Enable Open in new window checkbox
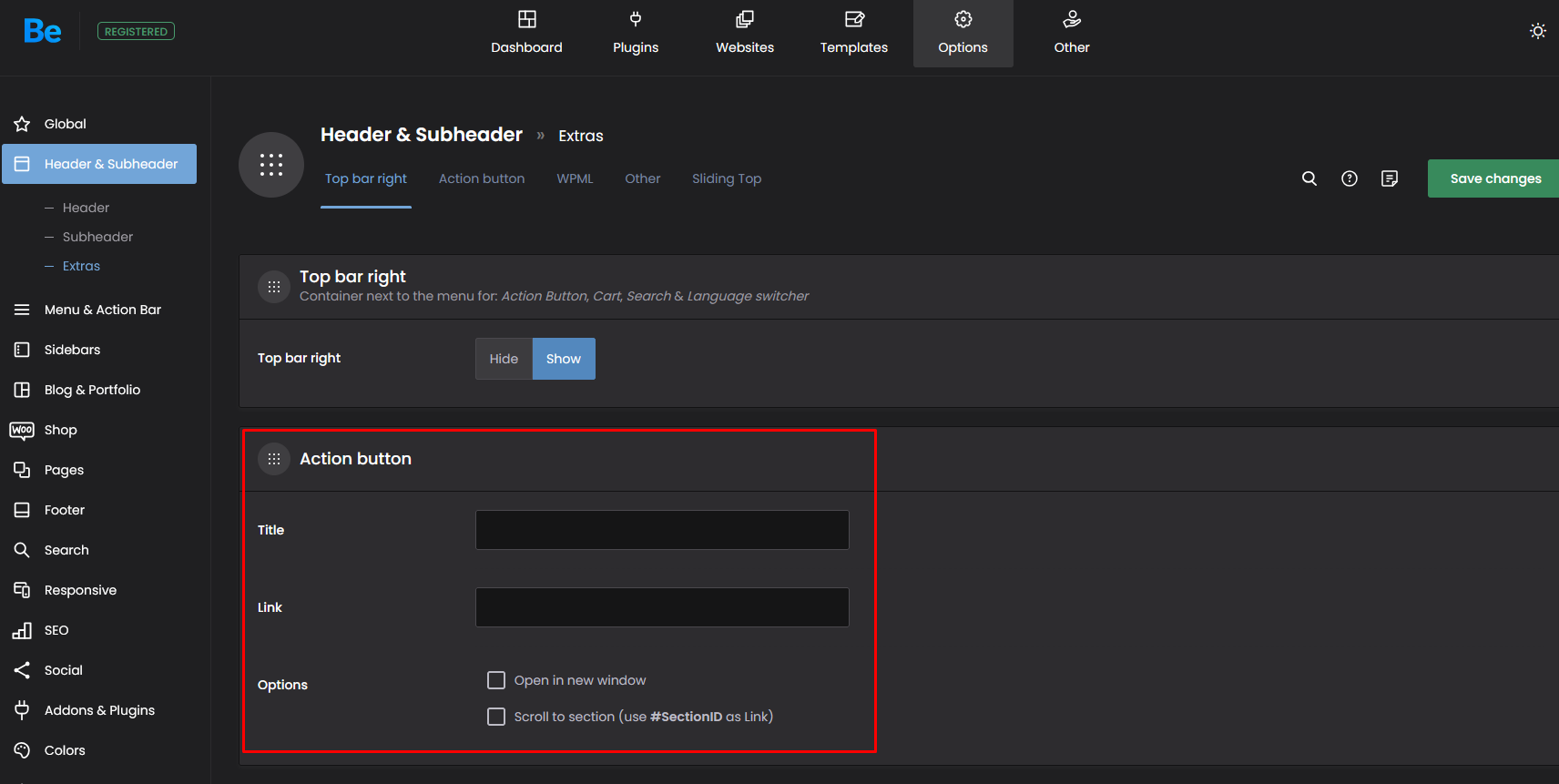Viewport: 1559px width, 784px height. pyautogui.click(x=496, y=680)
